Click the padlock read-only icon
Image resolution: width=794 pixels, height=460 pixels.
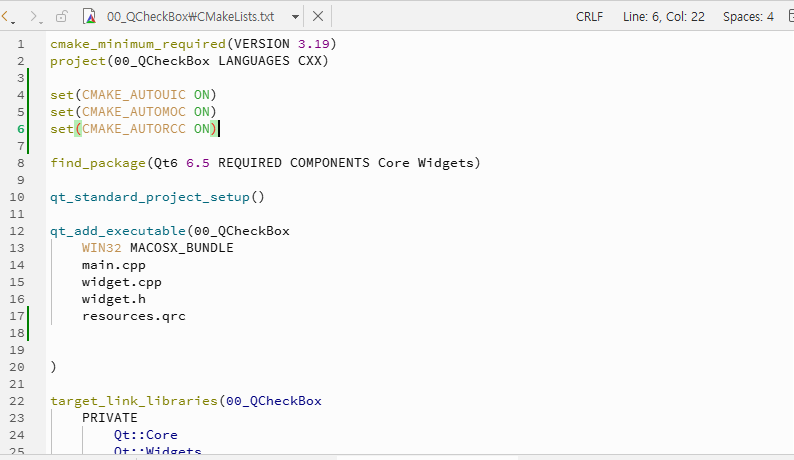61,17
